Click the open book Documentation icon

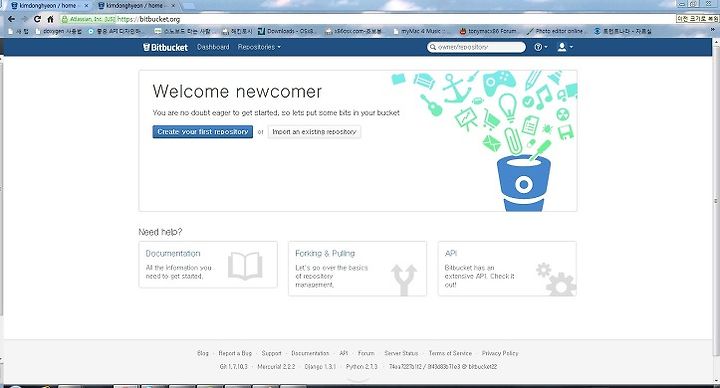coord(245,266)
